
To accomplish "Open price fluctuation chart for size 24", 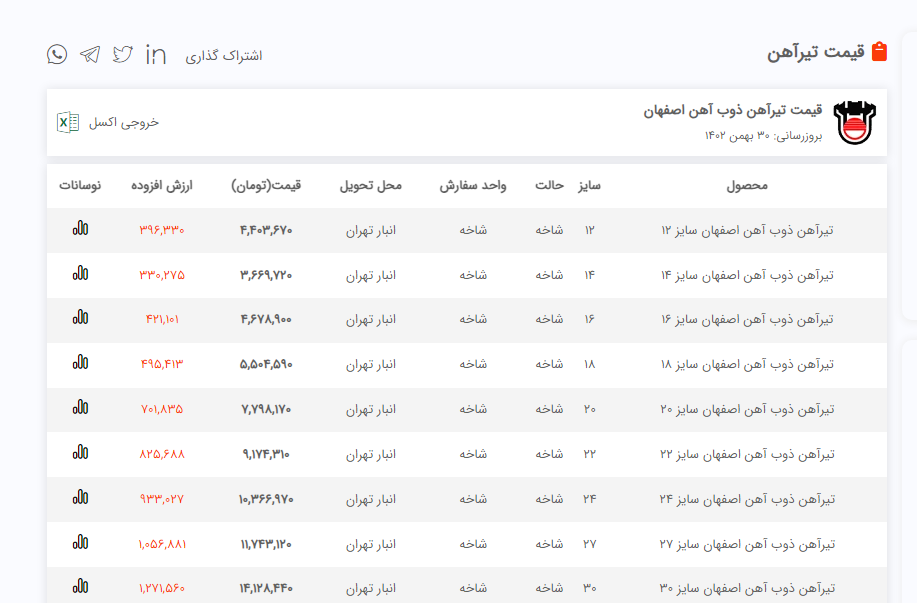I will point(80,498).
